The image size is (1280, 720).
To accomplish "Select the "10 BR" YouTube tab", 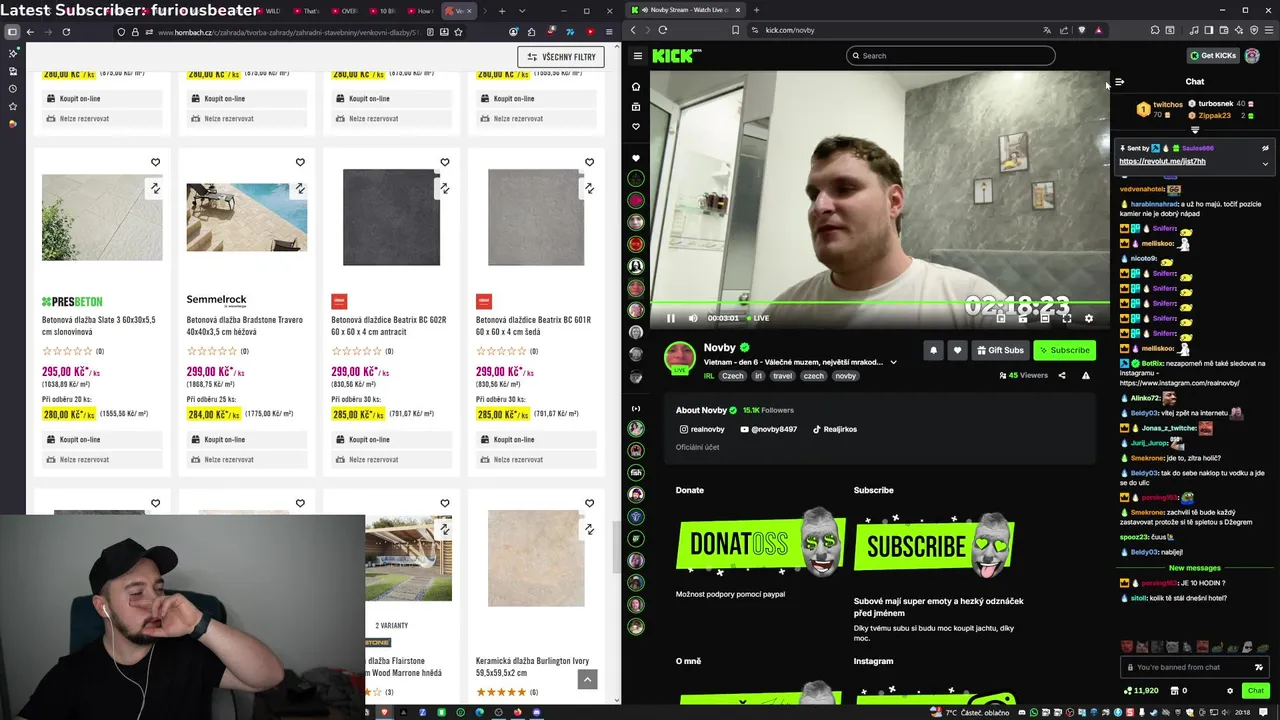I will (x=382, y=11).
